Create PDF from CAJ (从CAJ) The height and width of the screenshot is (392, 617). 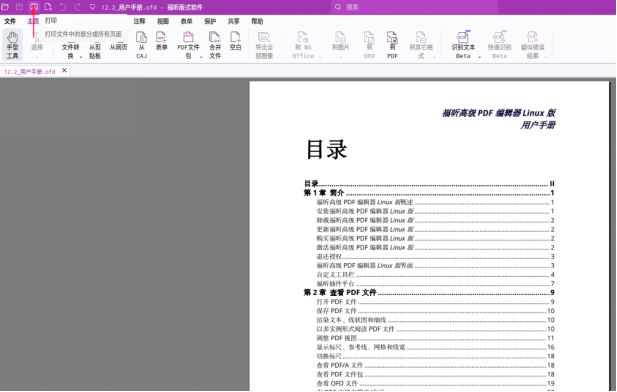tap(141, 45)
